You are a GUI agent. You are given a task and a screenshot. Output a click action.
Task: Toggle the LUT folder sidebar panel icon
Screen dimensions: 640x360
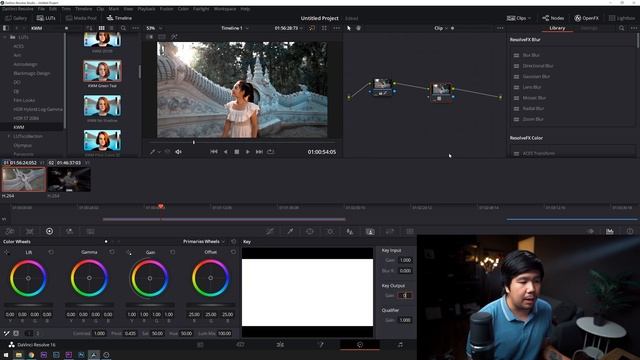tap(5, 28)
